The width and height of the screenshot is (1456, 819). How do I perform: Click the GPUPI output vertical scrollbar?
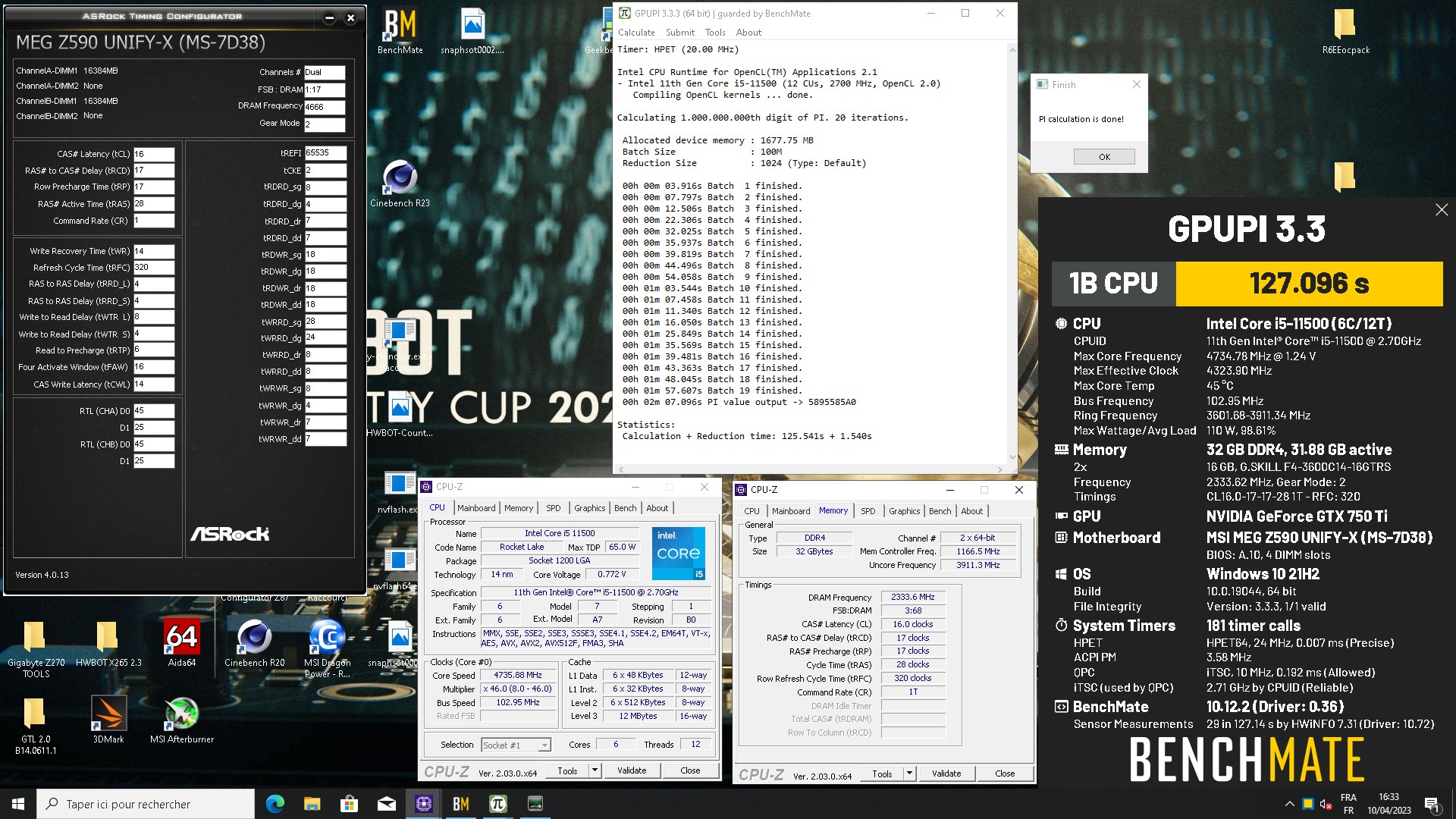tap(1012, 254)
